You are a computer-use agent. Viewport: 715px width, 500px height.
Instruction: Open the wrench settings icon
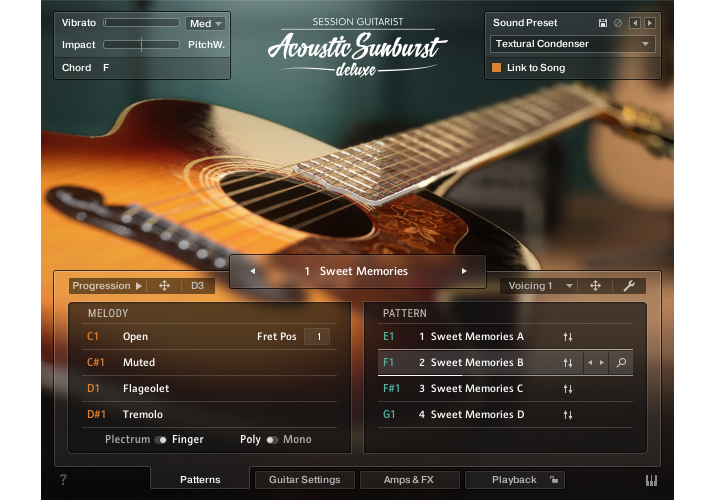coord(629,286)
